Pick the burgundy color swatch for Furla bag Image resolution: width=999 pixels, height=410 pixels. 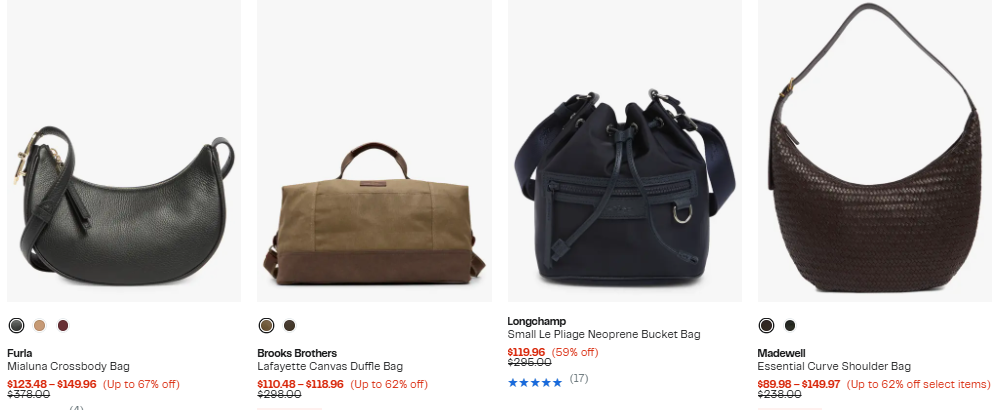pos(62,325)
